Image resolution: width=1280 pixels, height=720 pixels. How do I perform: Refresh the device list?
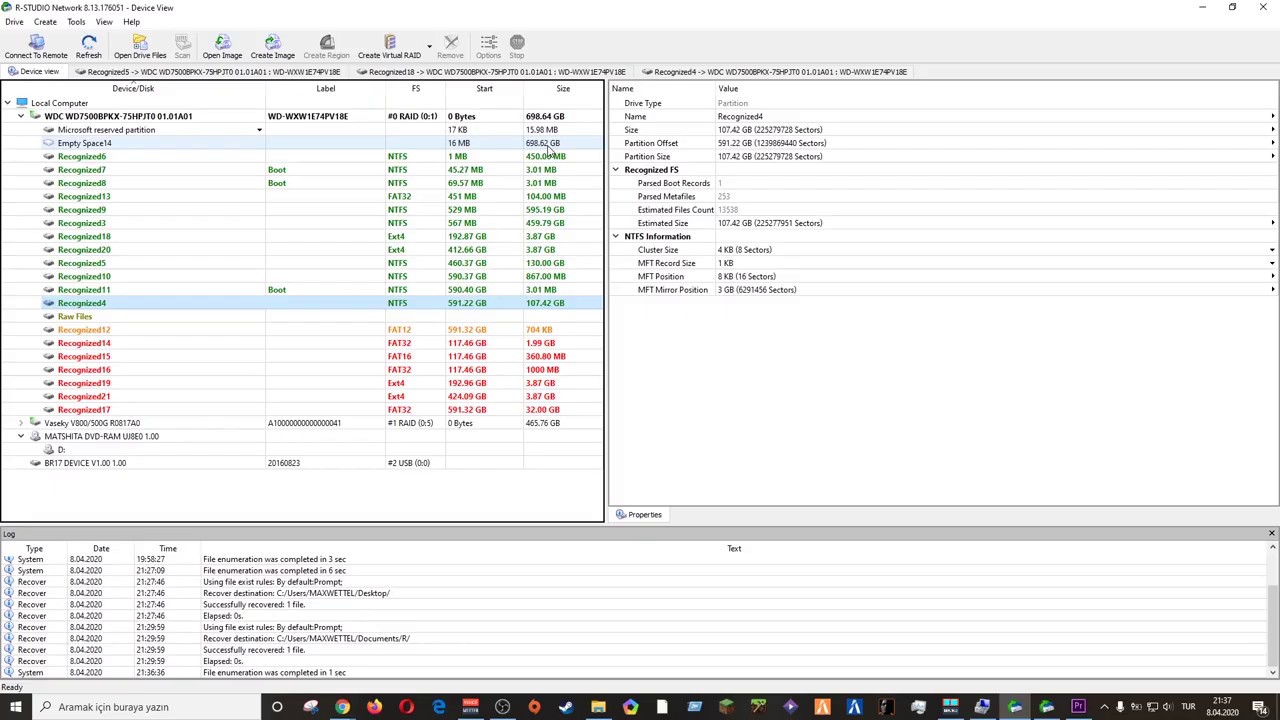[88, 47]
